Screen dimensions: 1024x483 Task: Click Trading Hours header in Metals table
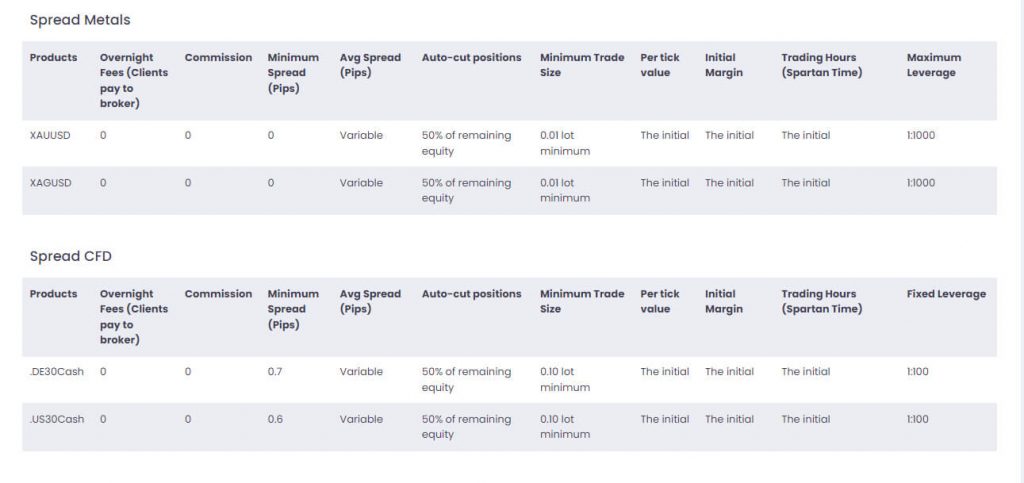click(821, 65)
